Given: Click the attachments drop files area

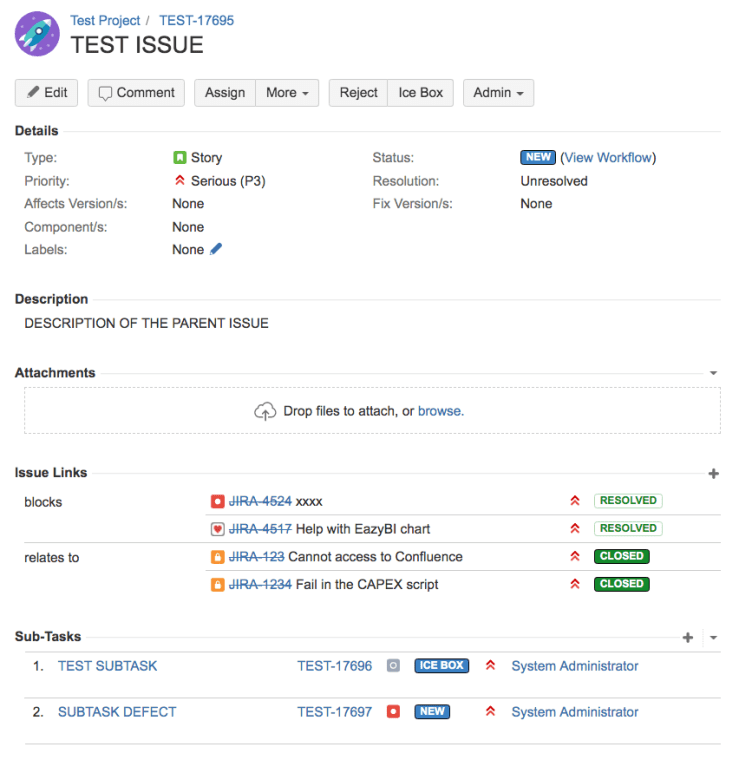Looking at the screenshot, I should click(150, 411).
